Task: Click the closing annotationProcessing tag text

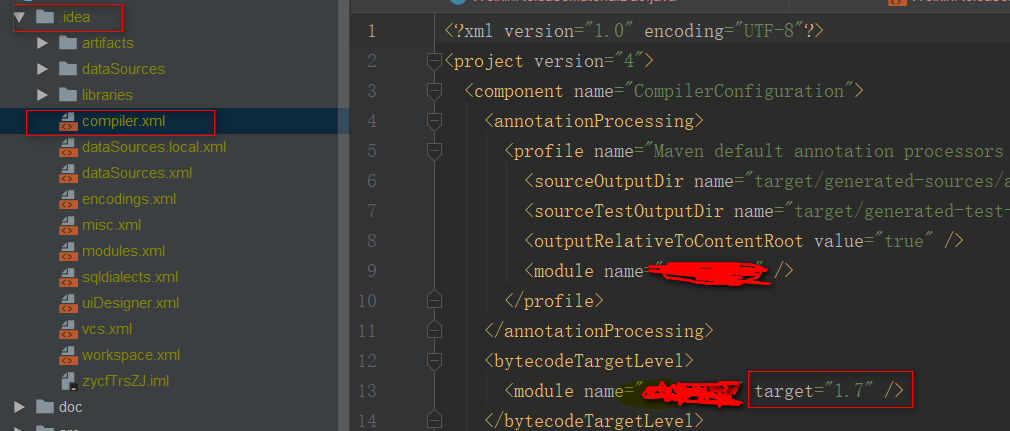Action: tap(599, 330)
